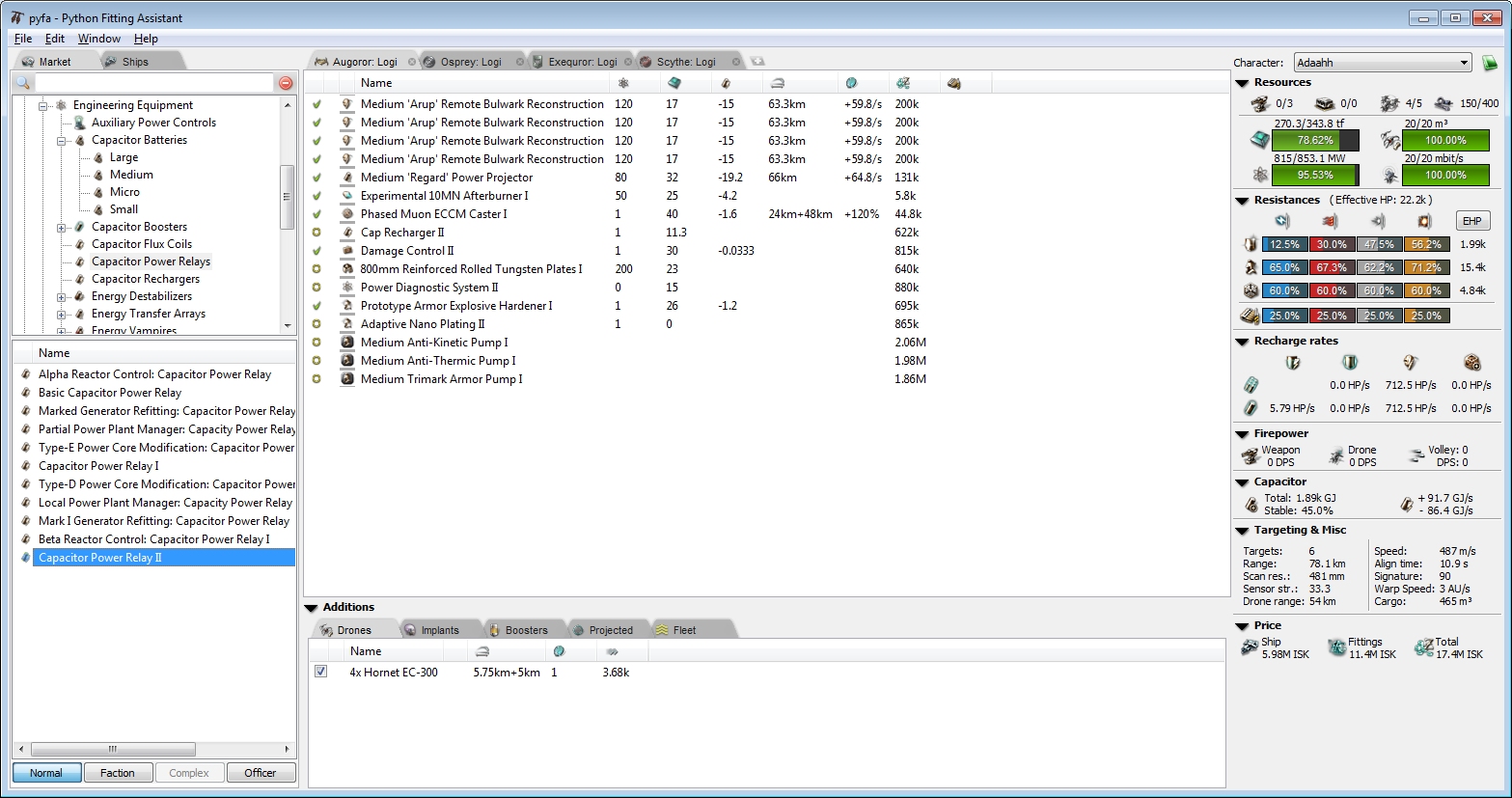The image size is (1512, 798).
Task: Toggle state of Prototype Armor Explosive Hardener I
Action: coord(316,306)
